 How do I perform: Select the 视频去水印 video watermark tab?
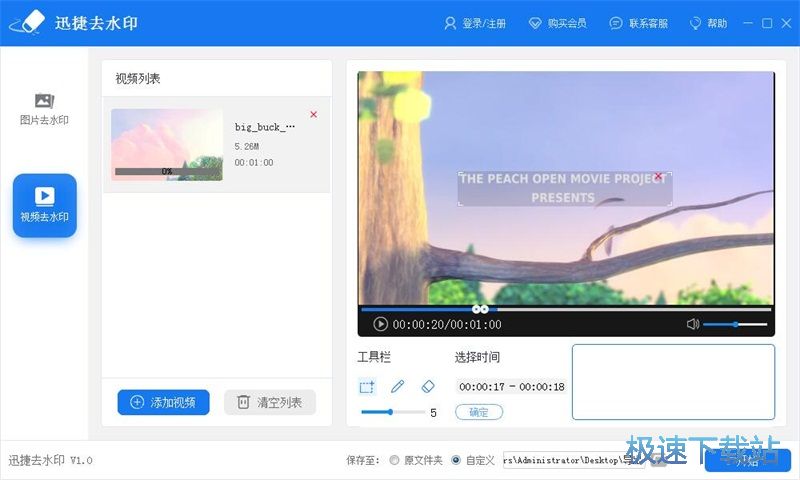[45, 205]
